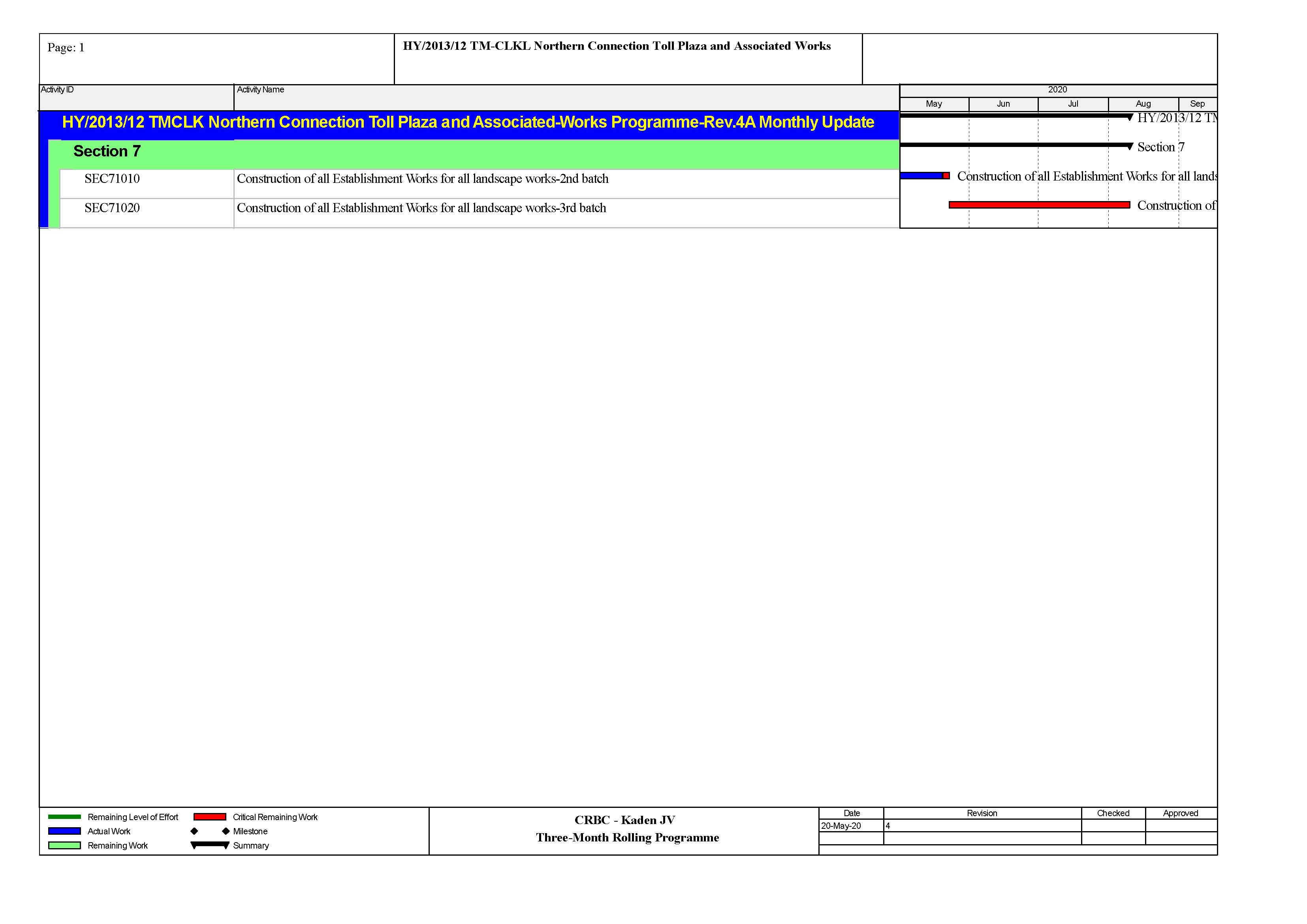1307x924 pixels.
Task: Select the blue project title band
Action: [x=468, y=122]
